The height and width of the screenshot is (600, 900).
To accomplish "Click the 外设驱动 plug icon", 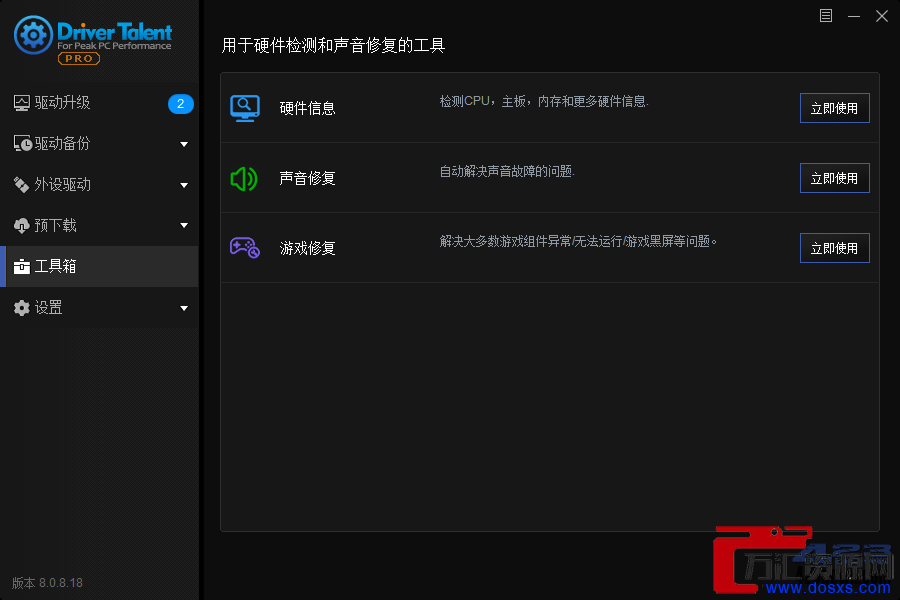I will point(21,184).
